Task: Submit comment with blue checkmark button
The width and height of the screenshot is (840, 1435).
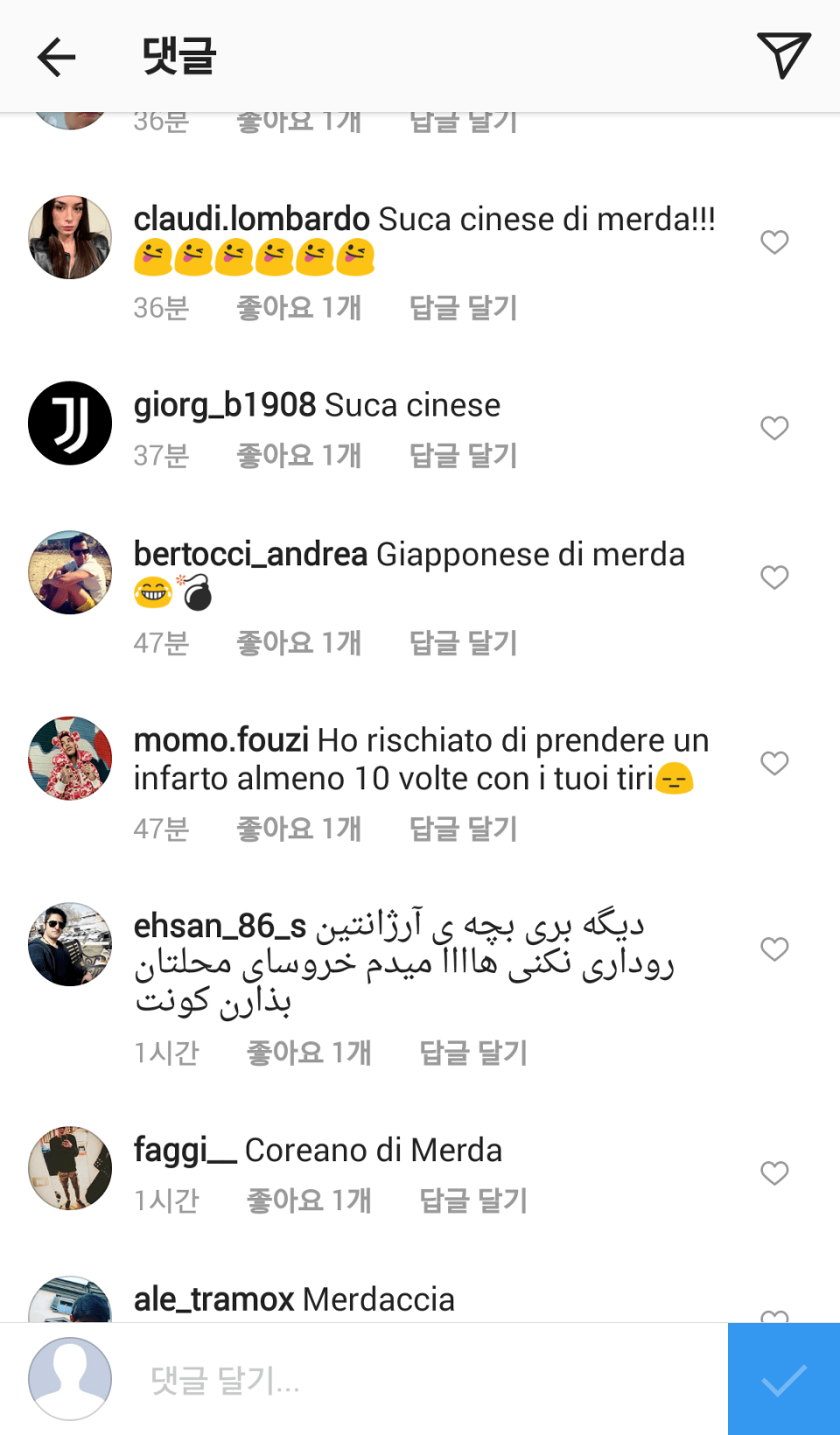Action: (784, 1379)
